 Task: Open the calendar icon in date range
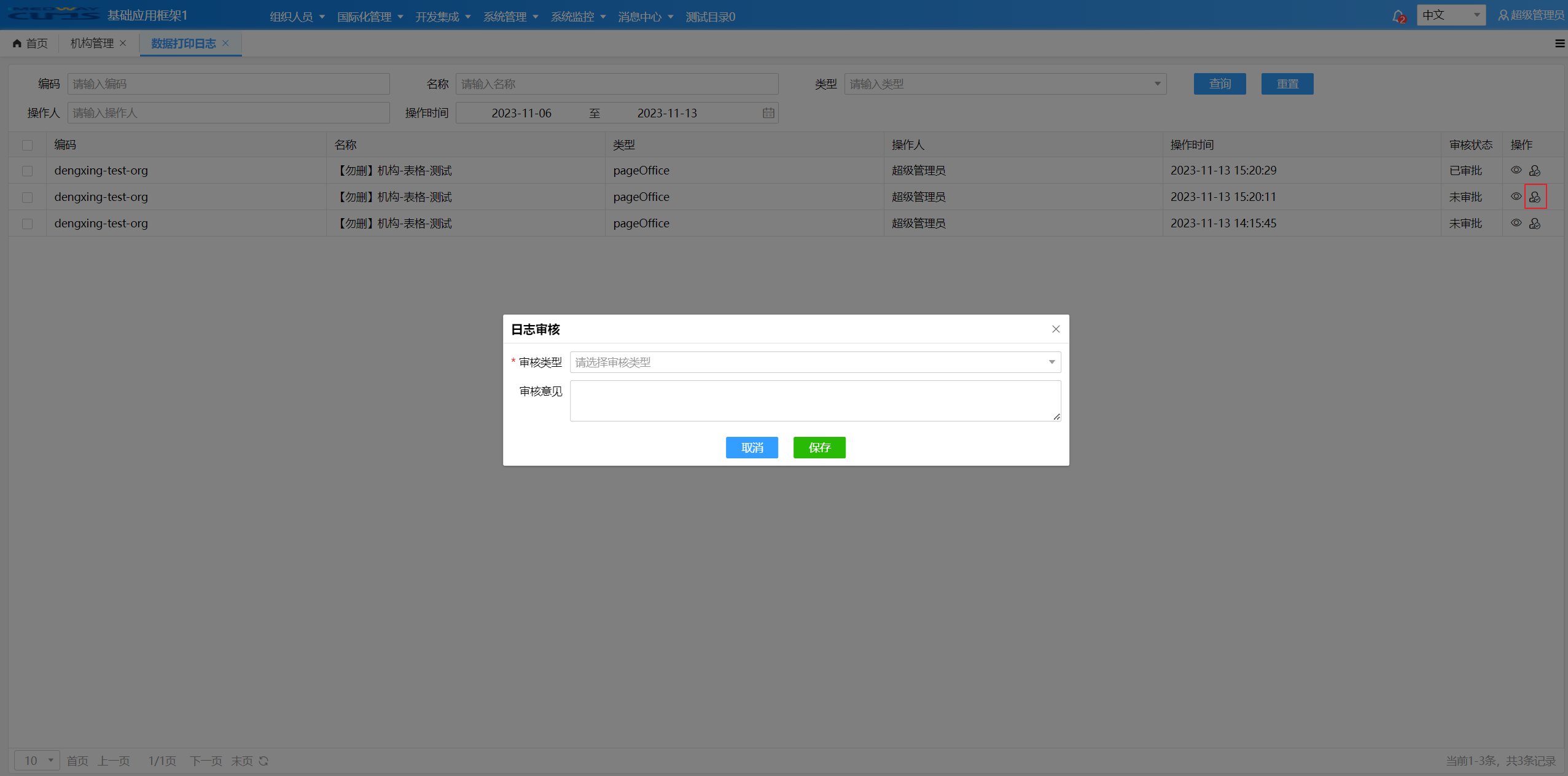[x=768, y=113]
